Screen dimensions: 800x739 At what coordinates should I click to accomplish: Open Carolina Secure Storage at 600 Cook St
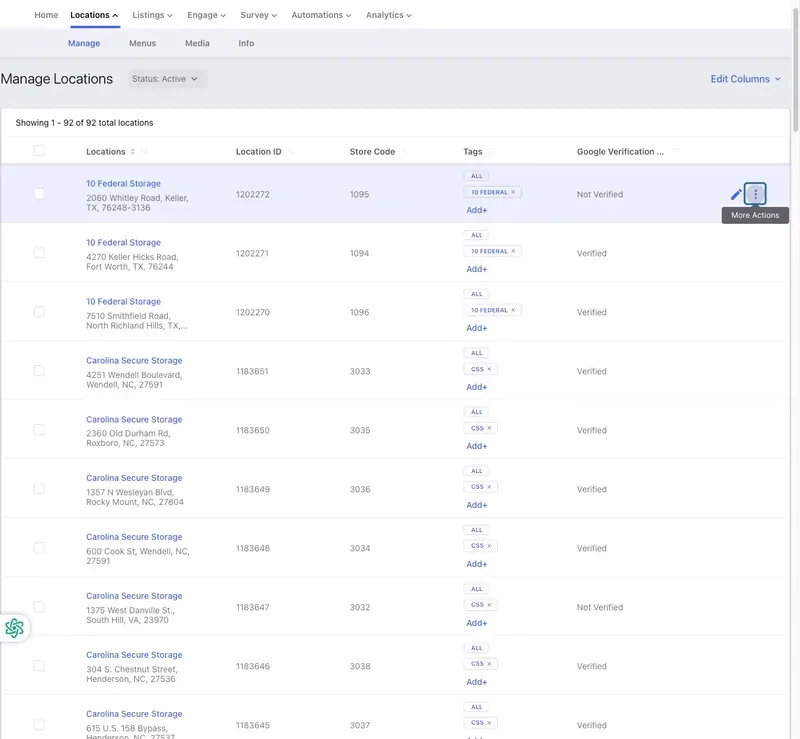pos(134,537)
